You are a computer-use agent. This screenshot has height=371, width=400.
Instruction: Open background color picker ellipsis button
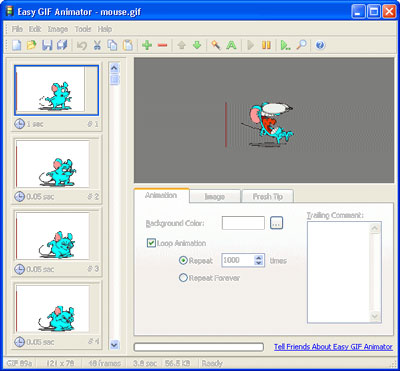[x=276, y=223]
